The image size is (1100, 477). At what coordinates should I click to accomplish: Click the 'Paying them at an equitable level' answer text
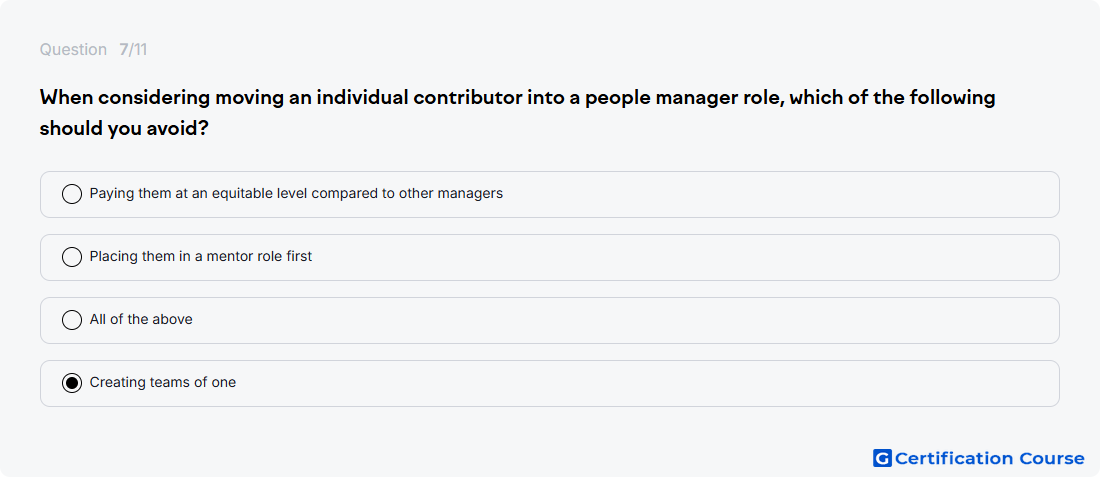[x=296, y=193]
